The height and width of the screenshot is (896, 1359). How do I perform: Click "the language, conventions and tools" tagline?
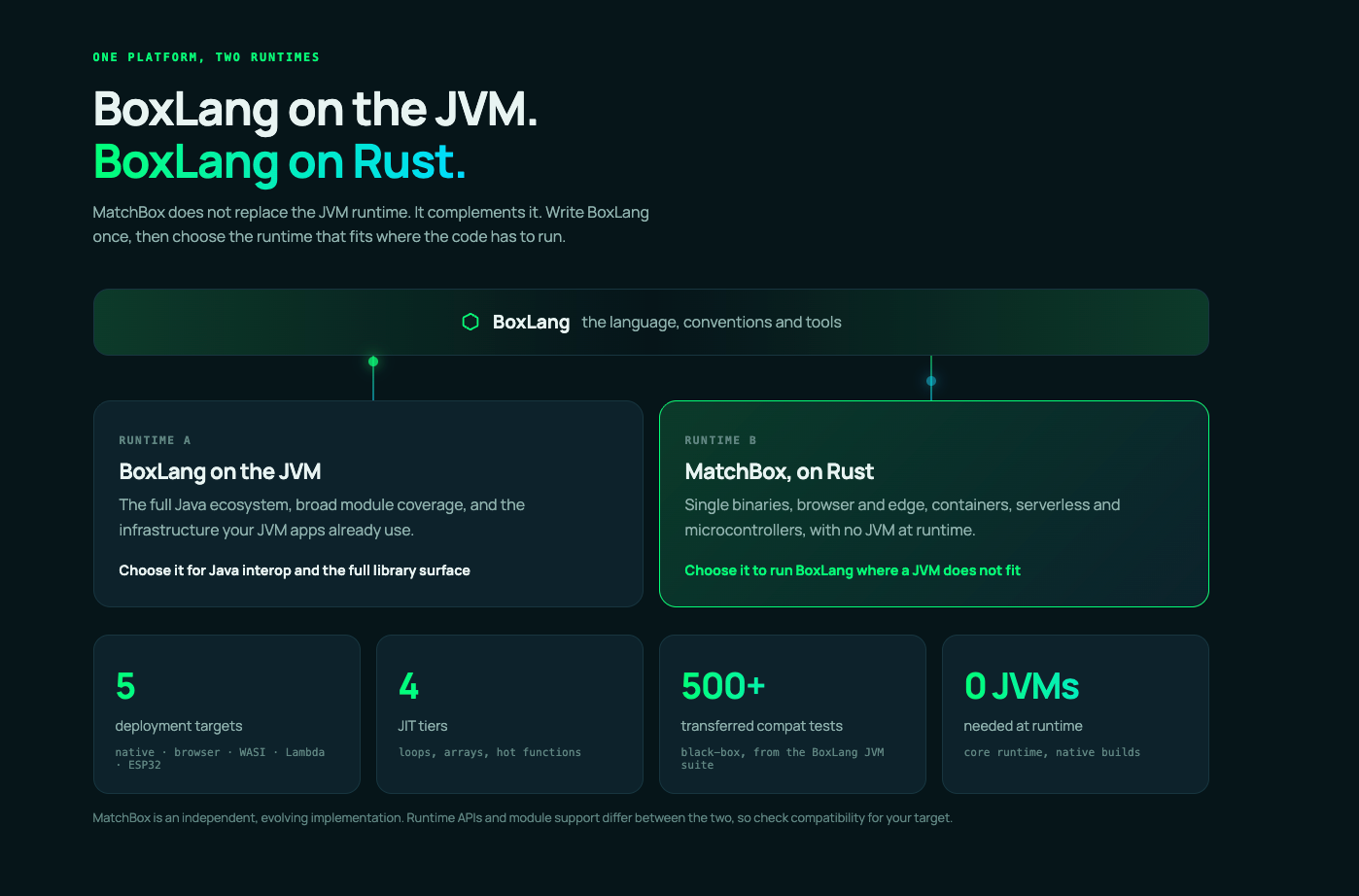(712, 322)
